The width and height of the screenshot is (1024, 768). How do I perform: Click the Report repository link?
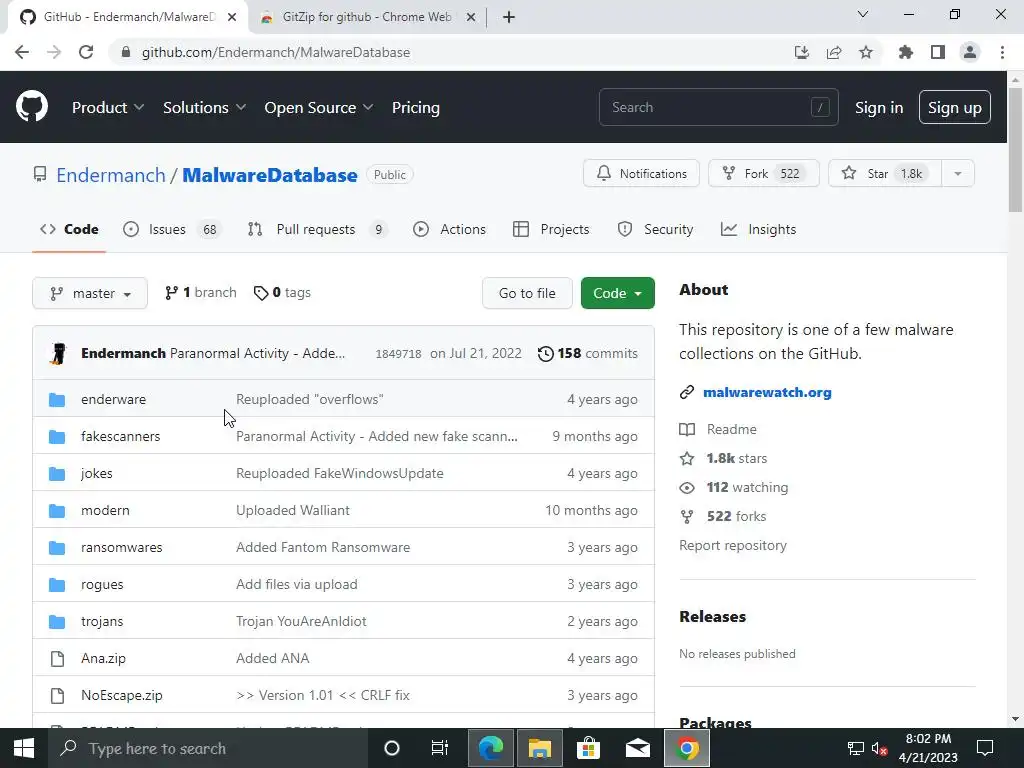(x=733, y=545)
